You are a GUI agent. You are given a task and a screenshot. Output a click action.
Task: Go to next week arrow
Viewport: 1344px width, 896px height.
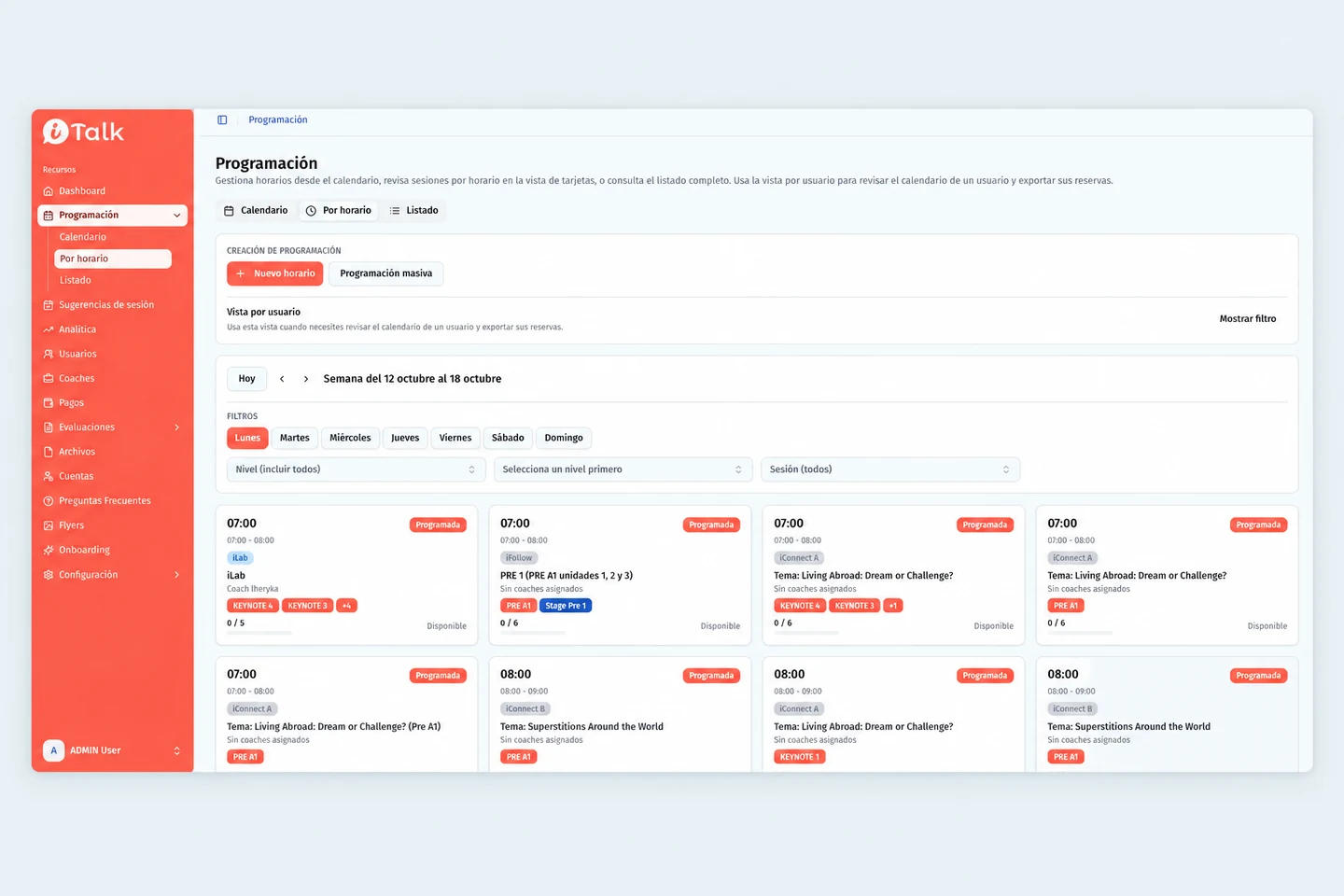[306, 379]
